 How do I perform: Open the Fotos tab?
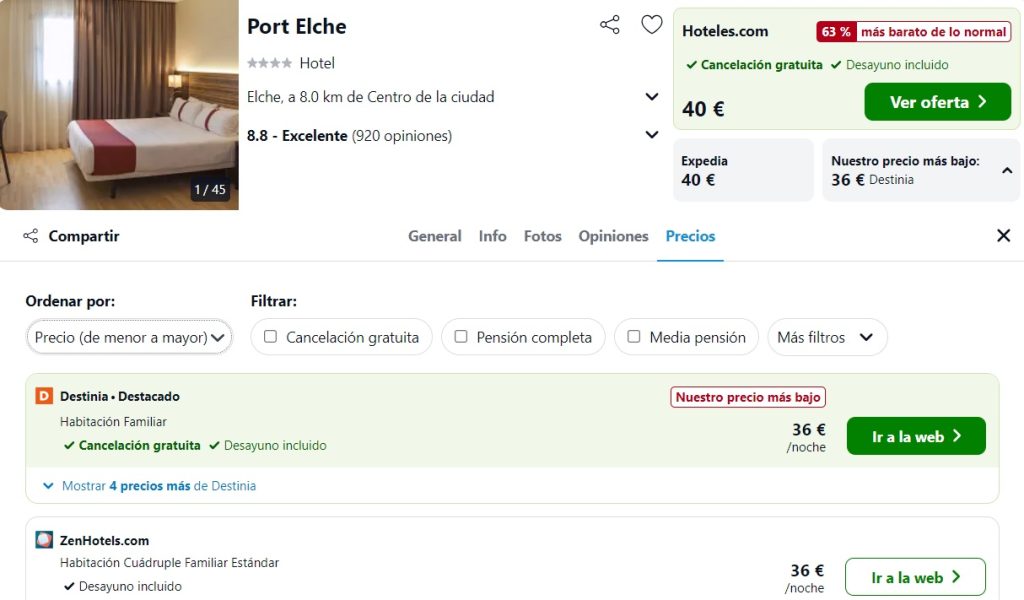pos(542,236)
